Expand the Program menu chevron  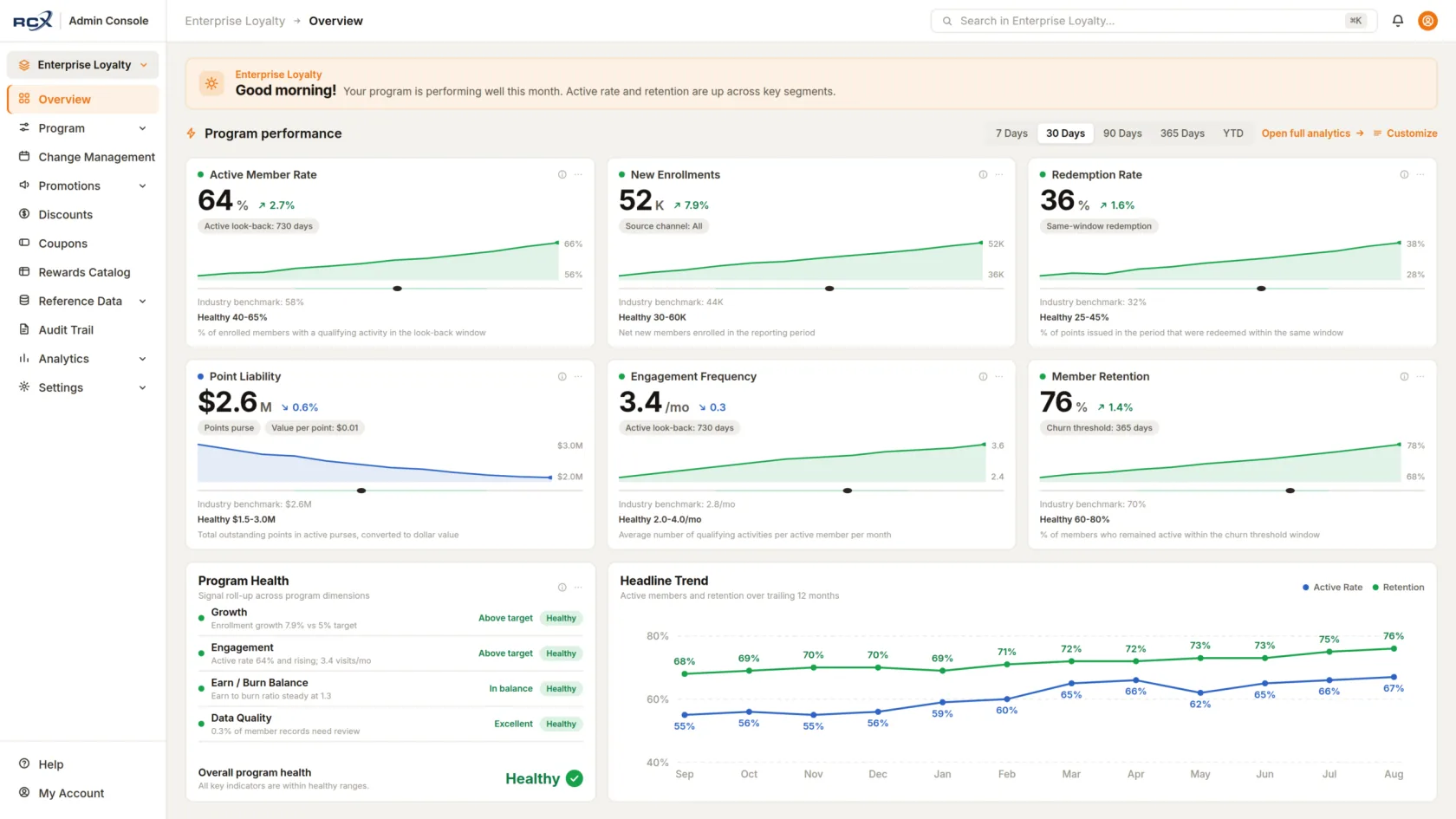pos(143,128)
